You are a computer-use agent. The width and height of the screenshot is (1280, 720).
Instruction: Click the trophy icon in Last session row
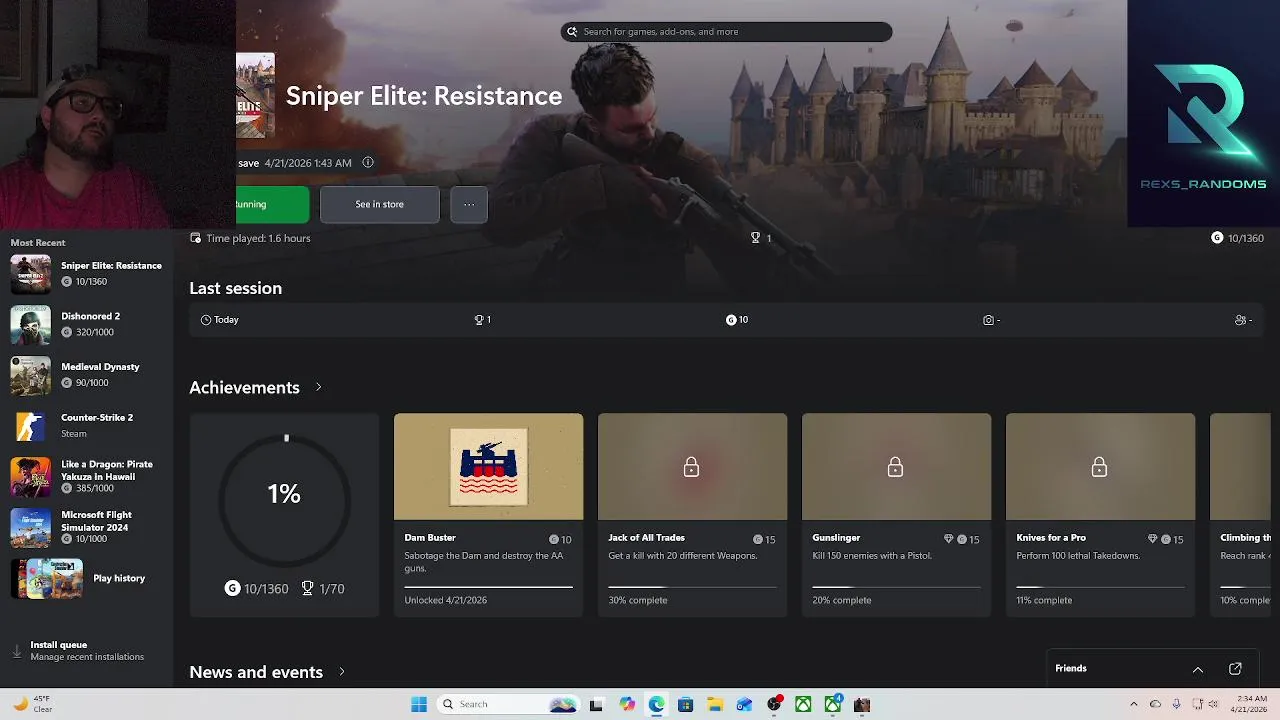(x=479, y=320)
